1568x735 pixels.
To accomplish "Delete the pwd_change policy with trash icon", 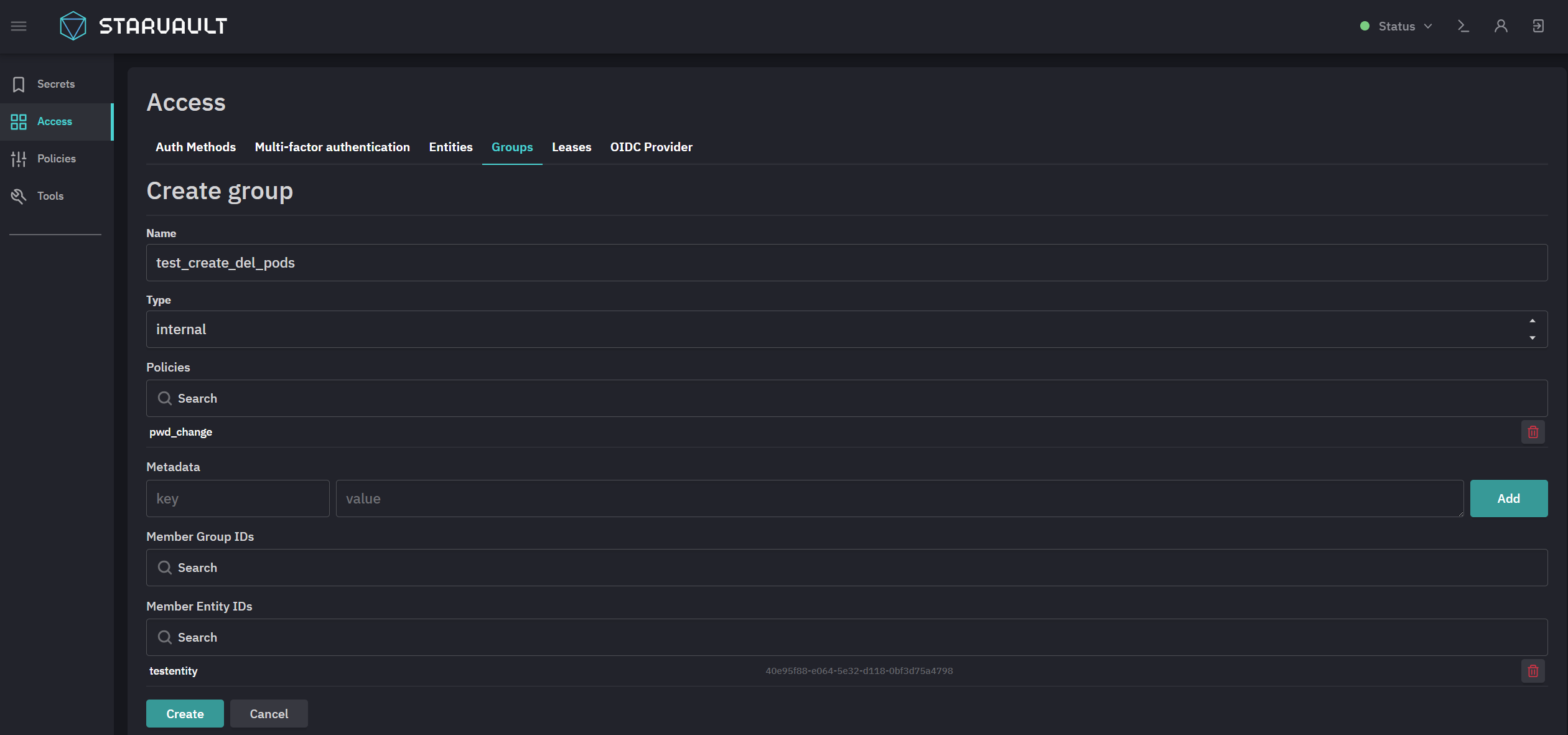I will [x=1533, y=432].
